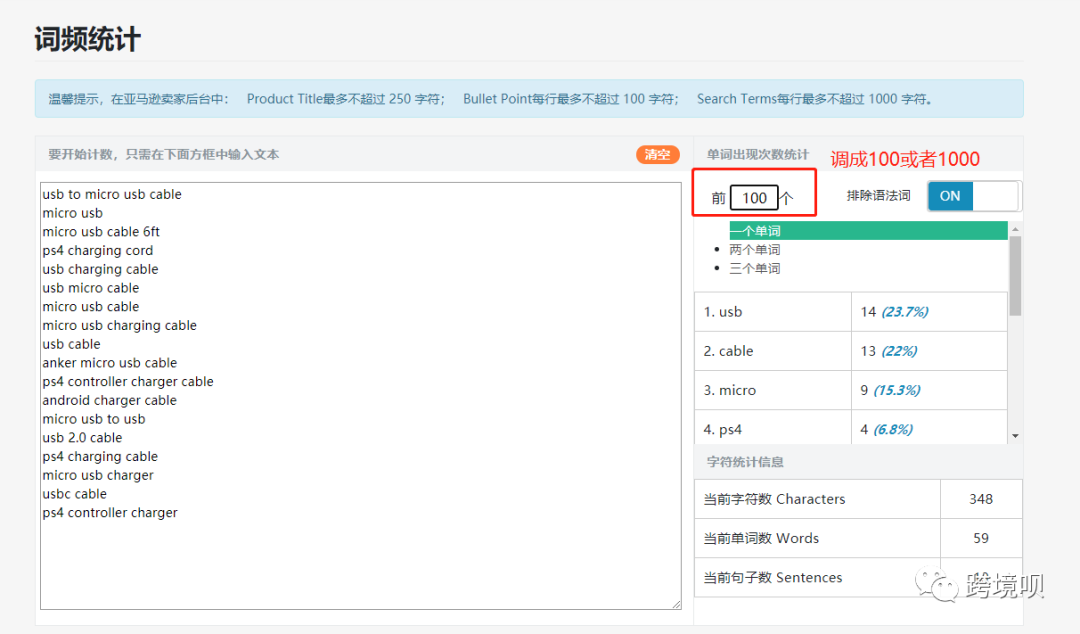This screenshot has height=634, width=1080.
Task: Click the textarea resize handle corner
Action: click(x=676, y=604)
